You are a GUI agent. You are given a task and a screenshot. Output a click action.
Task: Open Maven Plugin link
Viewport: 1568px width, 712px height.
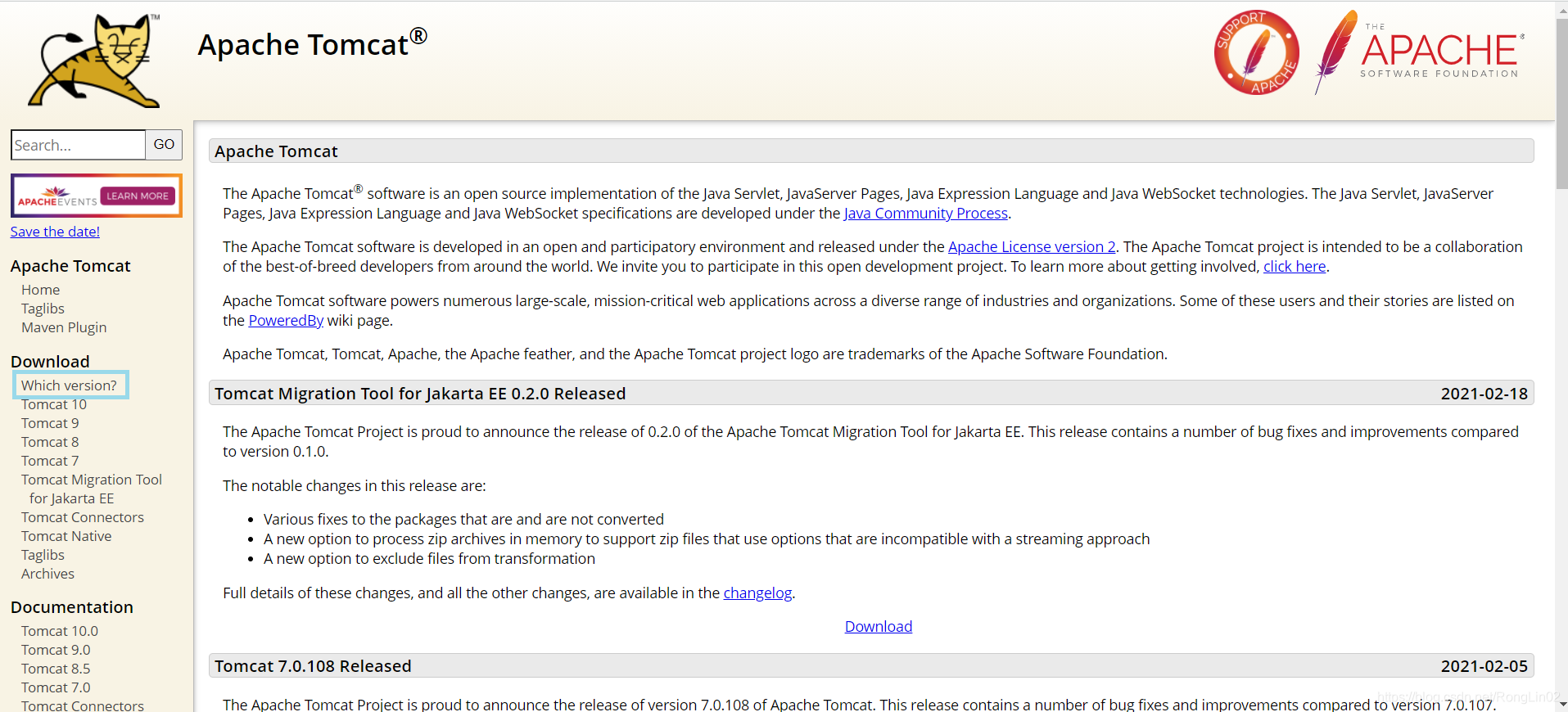point(64,327)
